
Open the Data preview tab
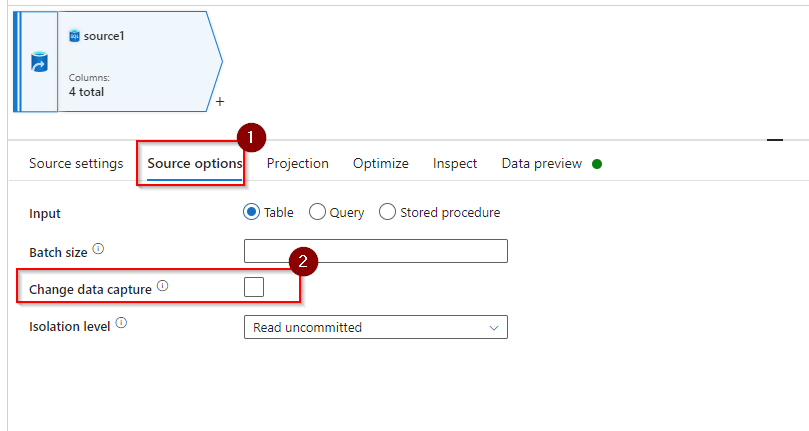click(542, 164)
